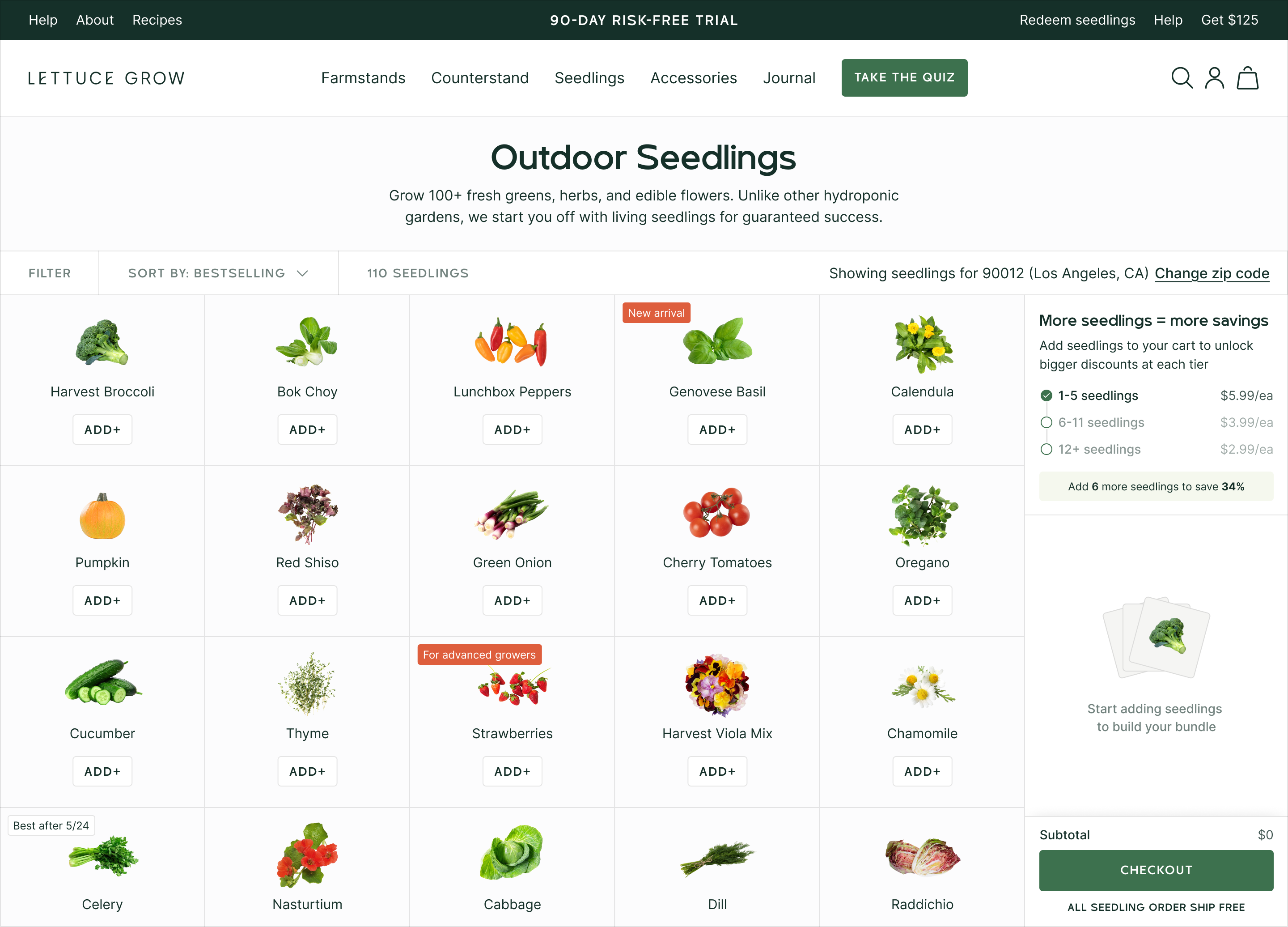Click the Thyme product image

[x=307, y=683]
